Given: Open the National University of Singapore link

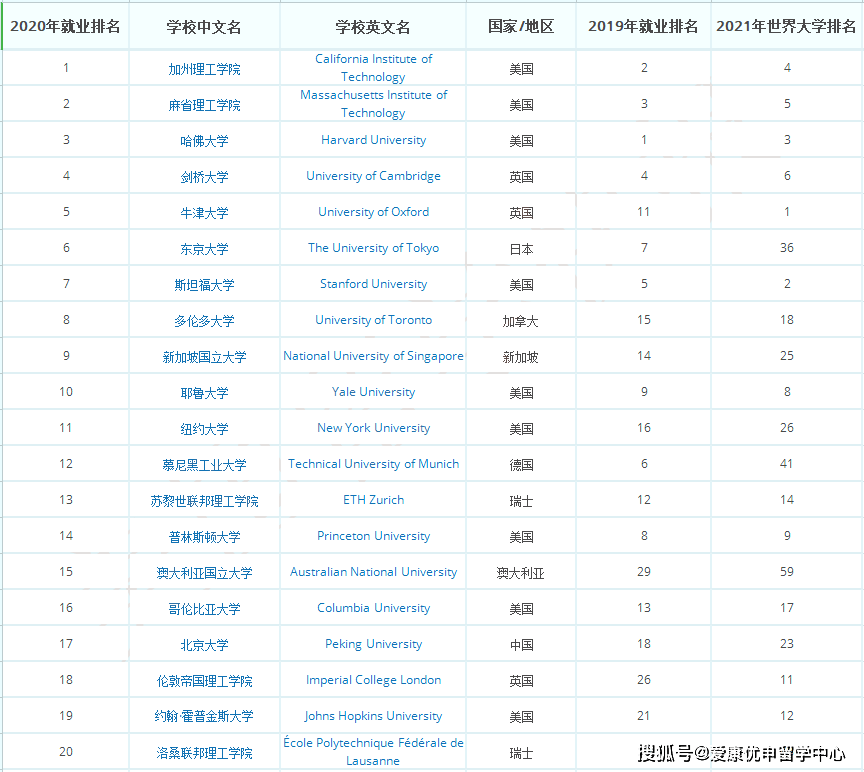Looking at the screenshot, I should (x=373, y=356).
